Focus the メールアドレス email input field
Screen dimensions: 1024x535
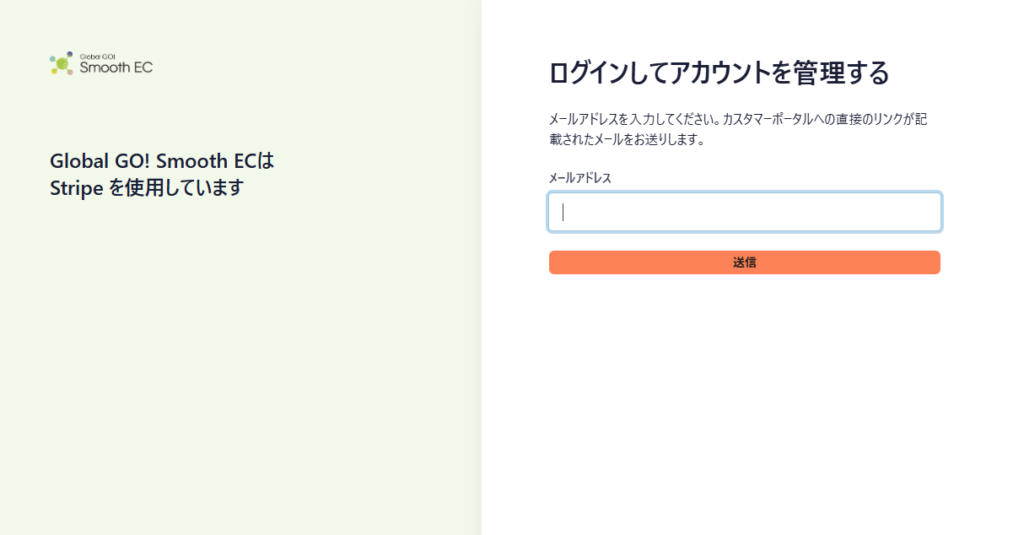click(744, 212)
